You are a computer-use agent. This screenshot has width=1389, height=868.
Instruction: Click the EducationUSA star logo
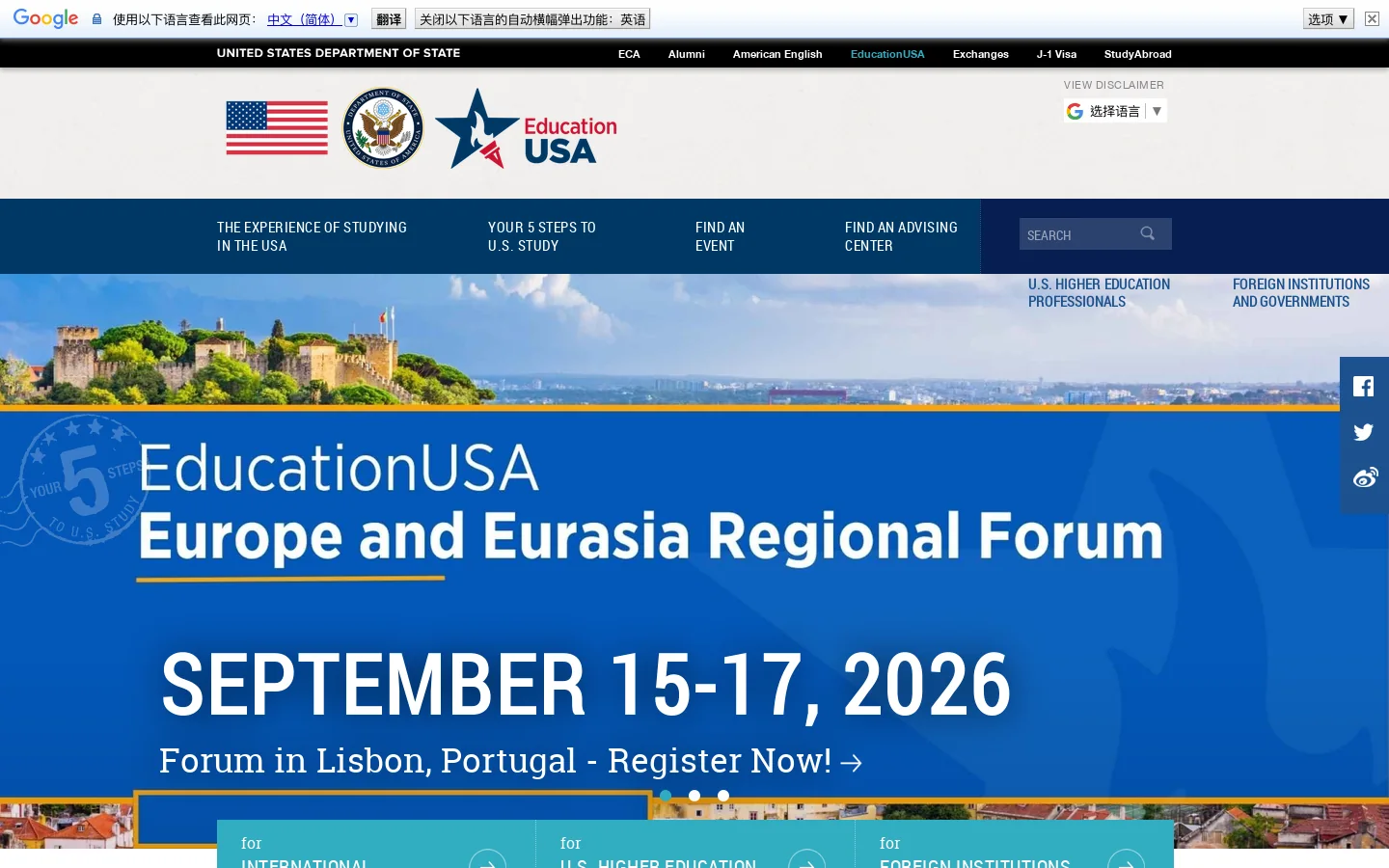[527, 128]
